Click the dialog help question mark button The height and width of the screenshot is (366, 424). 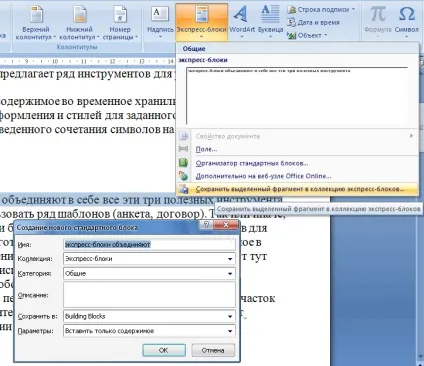pyautogui.click(x=206, y=225)
